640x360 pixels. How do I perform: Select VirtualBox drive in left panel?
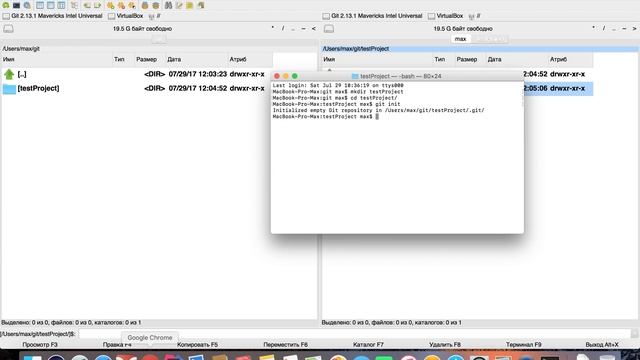coord(126,16)
